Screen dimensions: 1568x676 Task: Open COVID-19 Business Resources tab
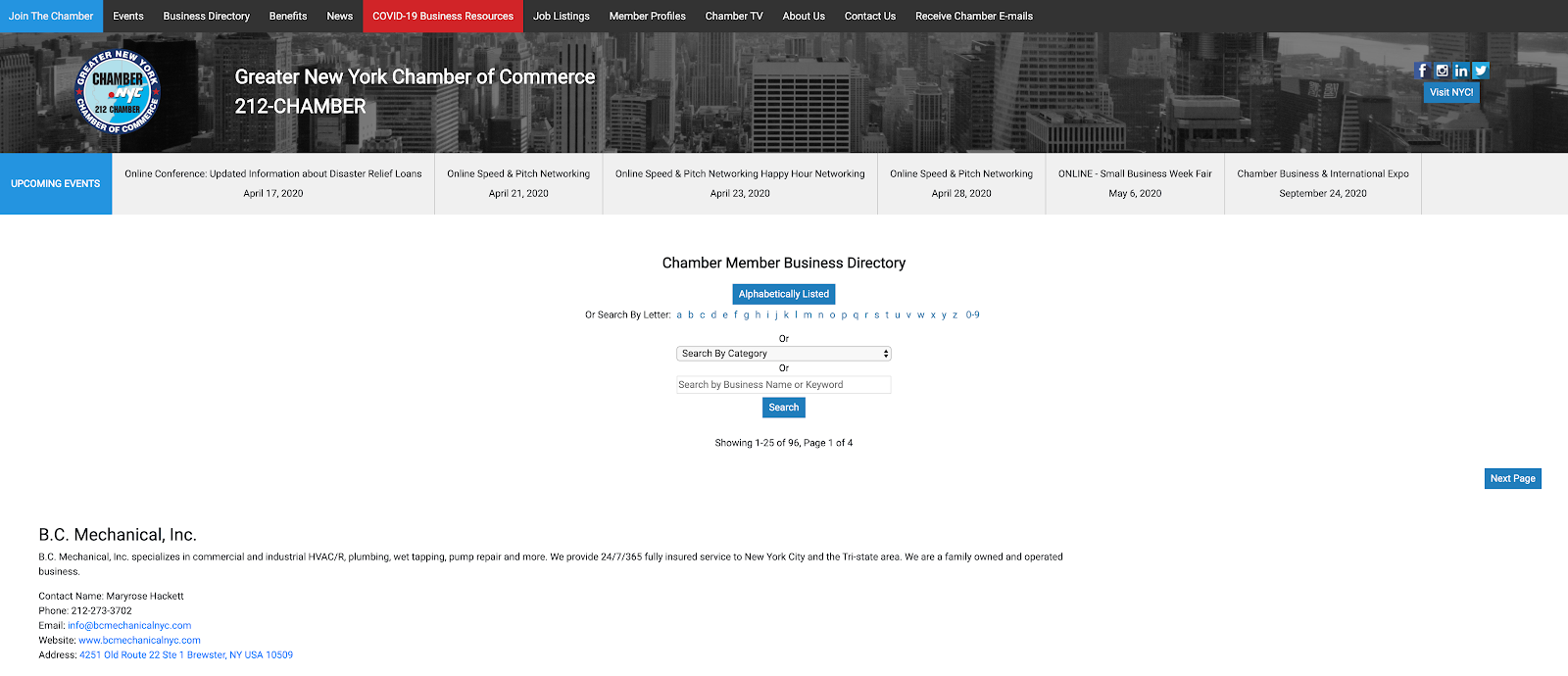443,16
